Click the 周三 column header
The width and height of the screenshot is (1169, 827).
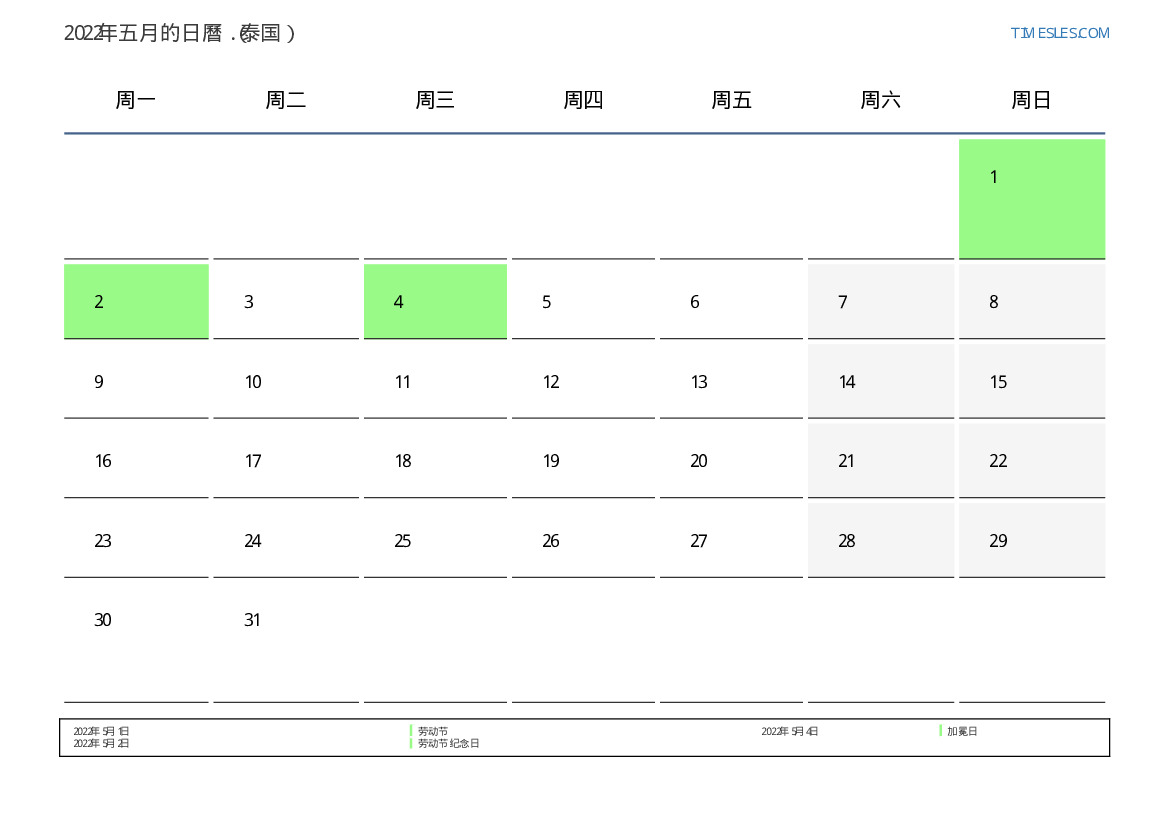(x=435, y=100)
